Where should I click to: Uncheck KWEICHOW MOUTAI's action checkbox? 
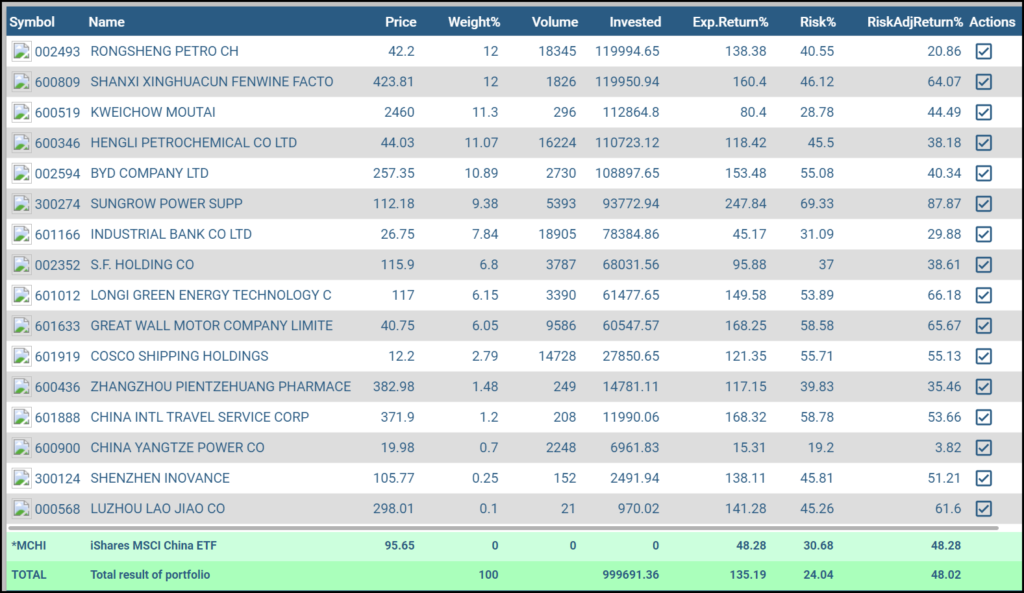(984, 112)
